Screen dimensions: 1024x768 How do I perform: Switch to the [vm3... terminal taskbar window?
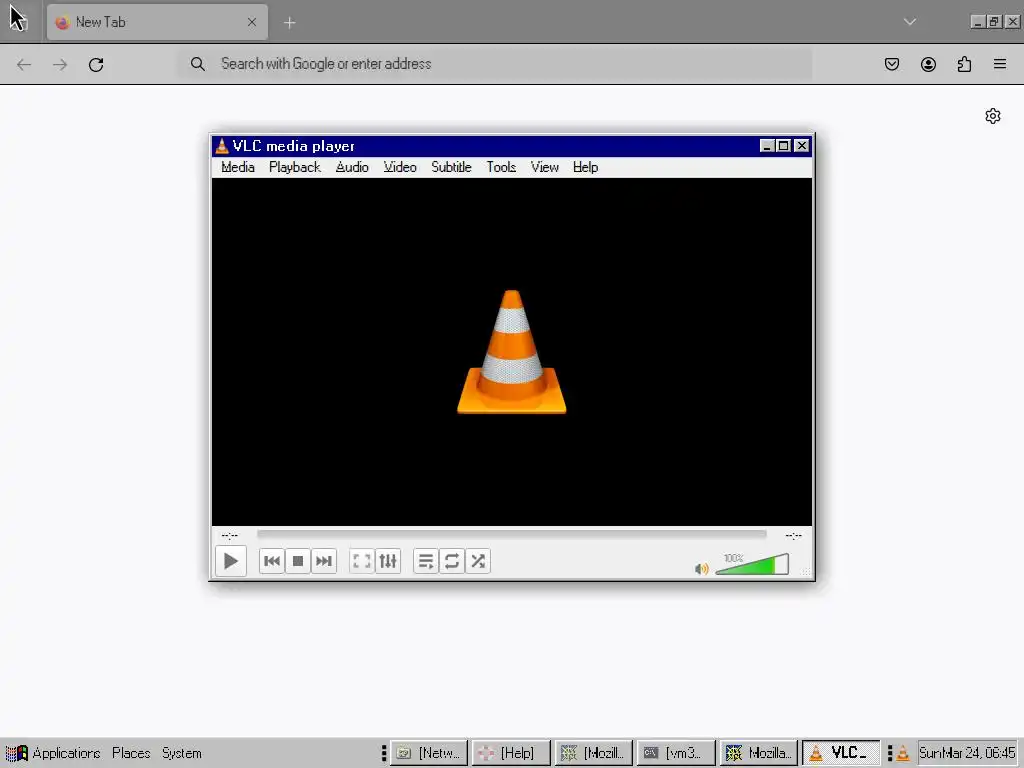(x=676, y=753)
